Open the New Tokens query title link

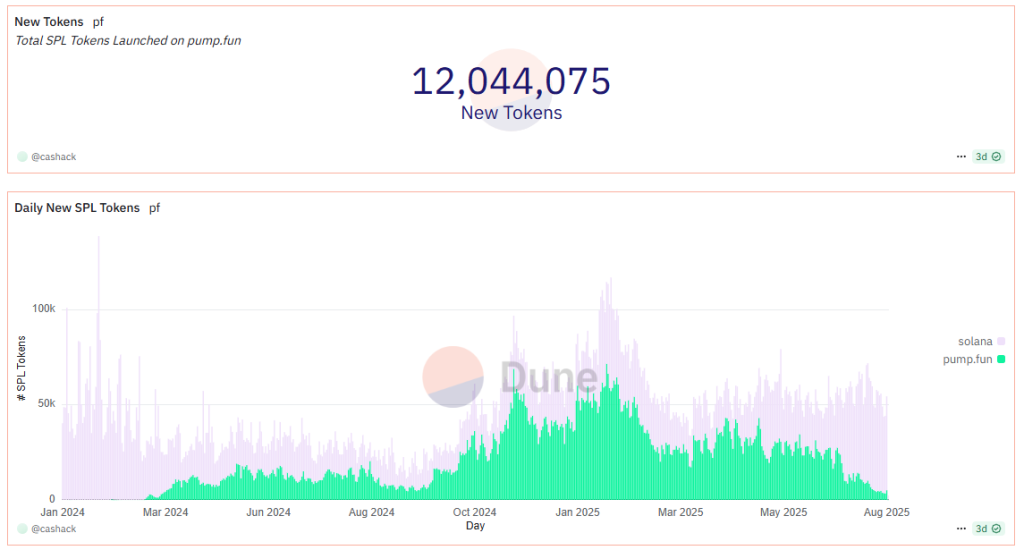pos(49,22)
